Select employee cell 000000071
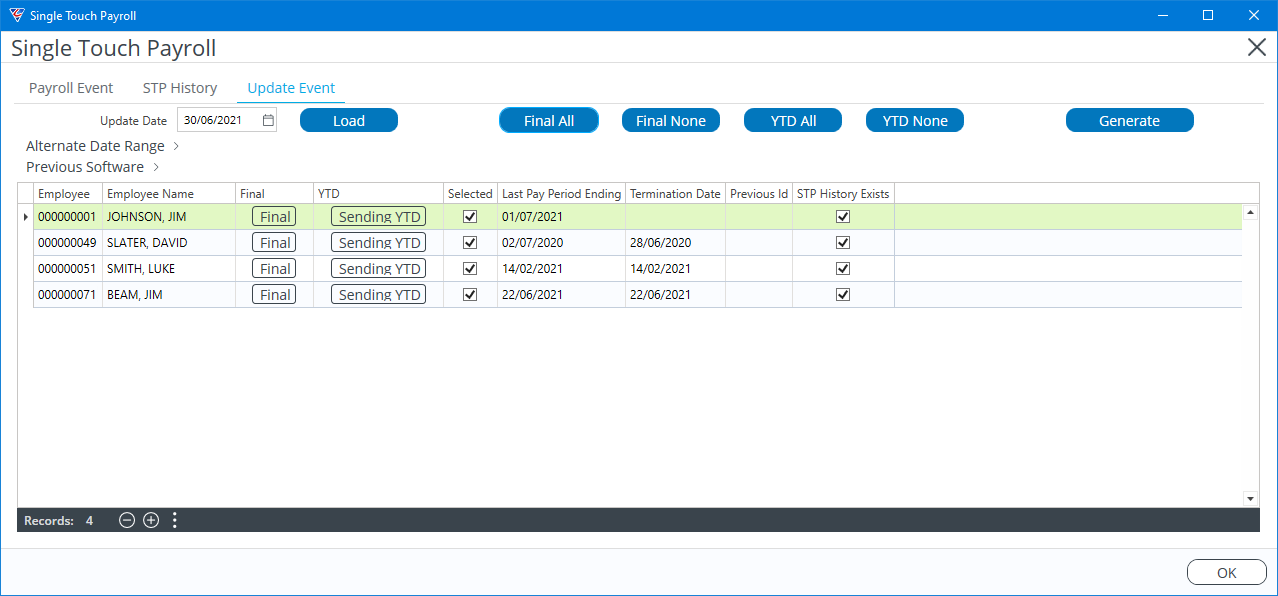 (68, 295)
